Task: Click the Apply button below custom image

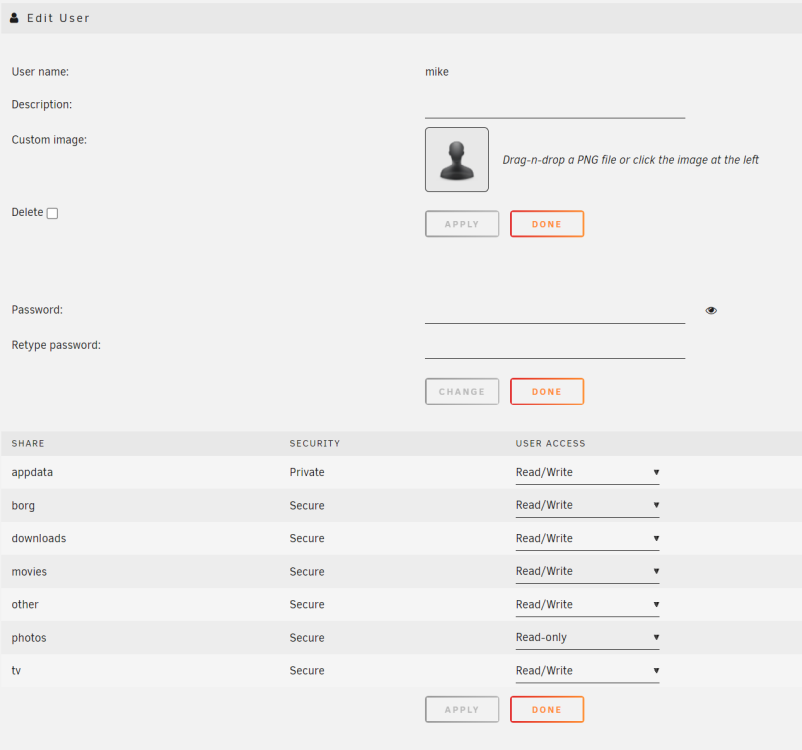Action: point(462,224)
